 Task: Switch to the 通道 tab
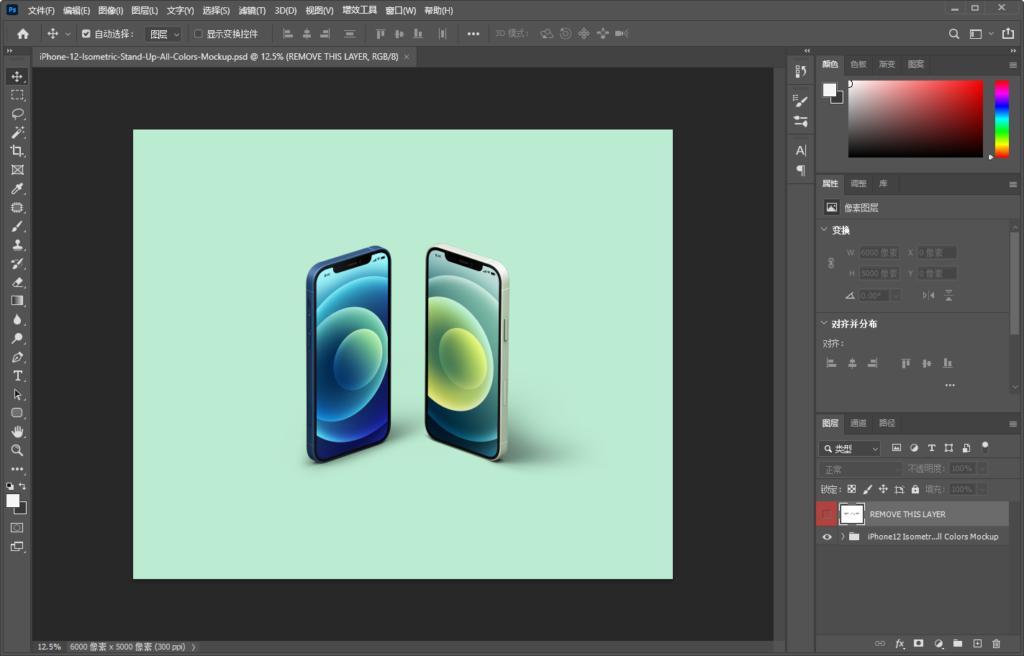(858, 423)
